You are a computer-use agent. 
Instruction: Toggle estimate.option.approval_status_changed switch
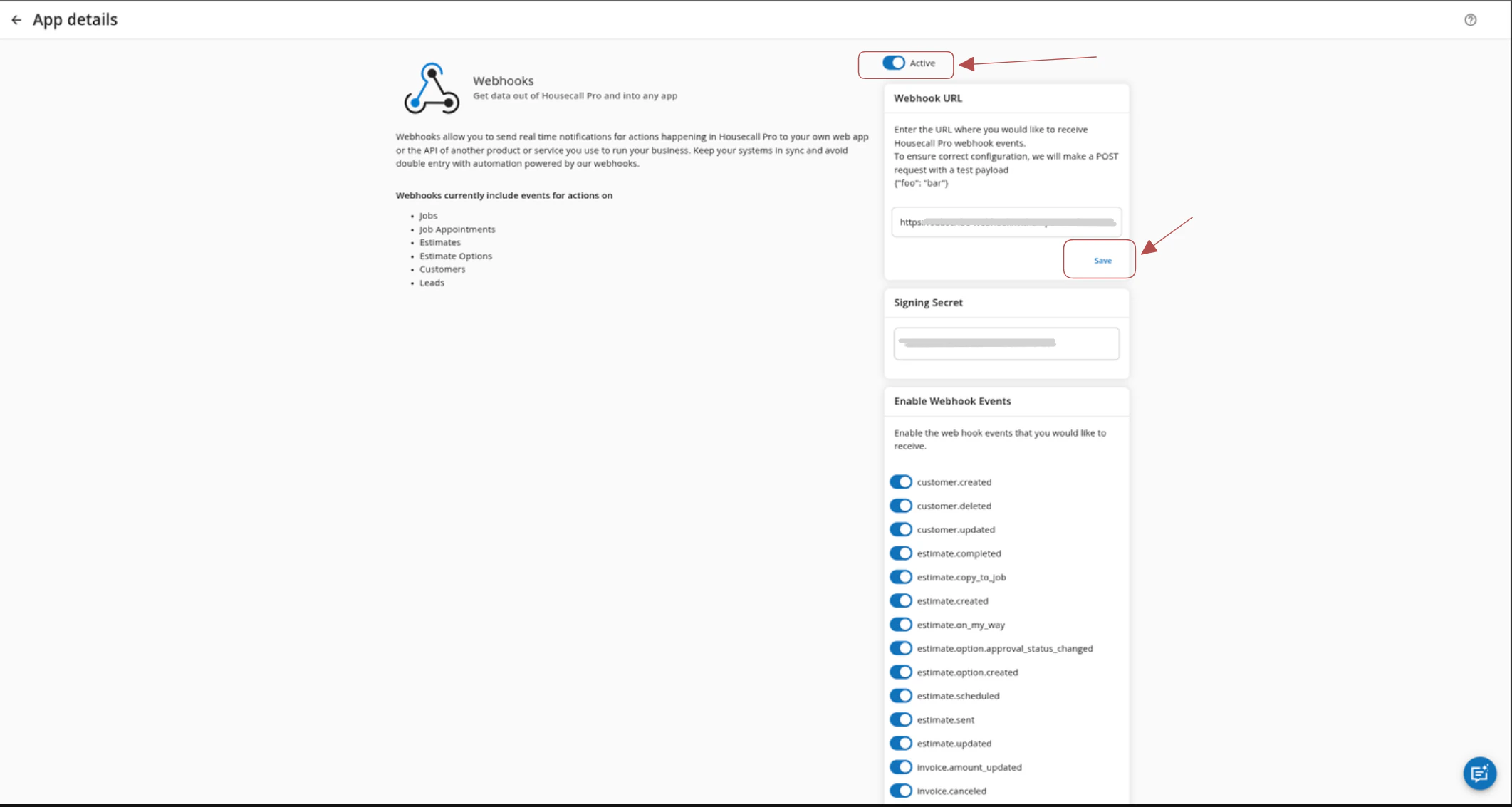point(901,648)
